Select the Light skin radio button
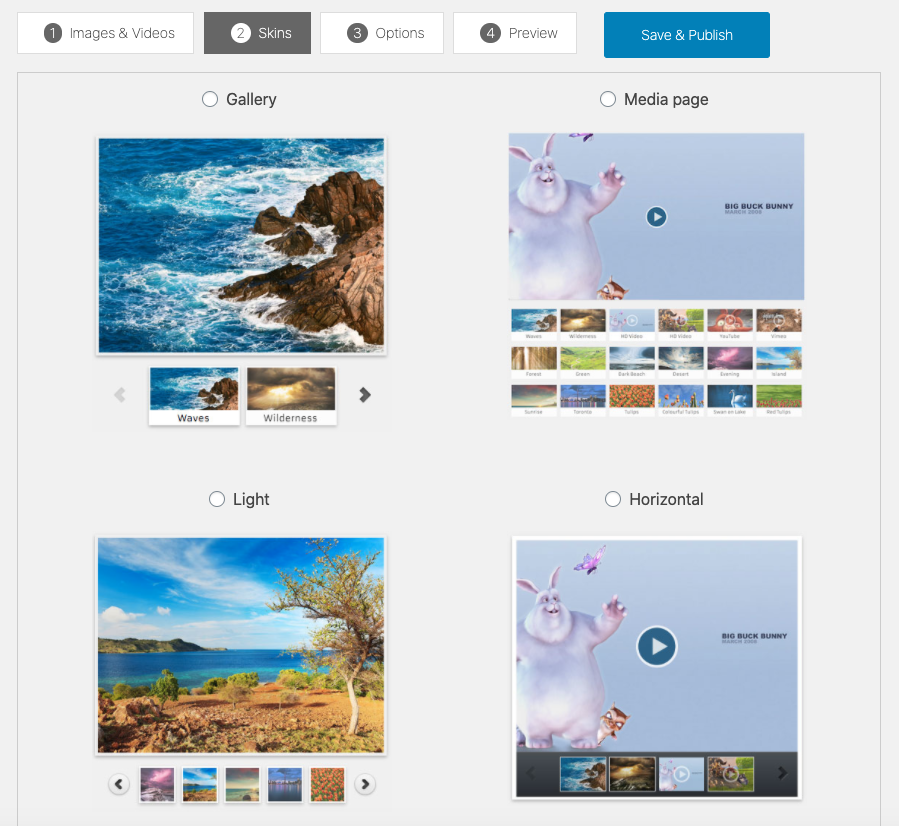Screen dimensions: 899x826 coord(217,499)
